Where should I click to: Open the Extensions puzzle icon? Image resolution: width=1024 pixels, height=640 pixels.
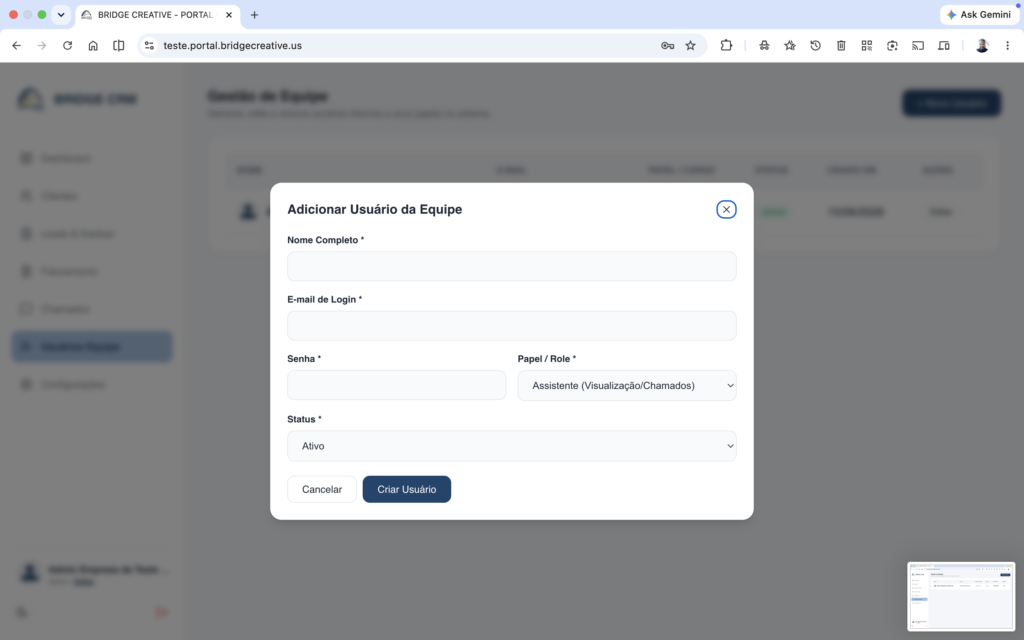point(726,46)
